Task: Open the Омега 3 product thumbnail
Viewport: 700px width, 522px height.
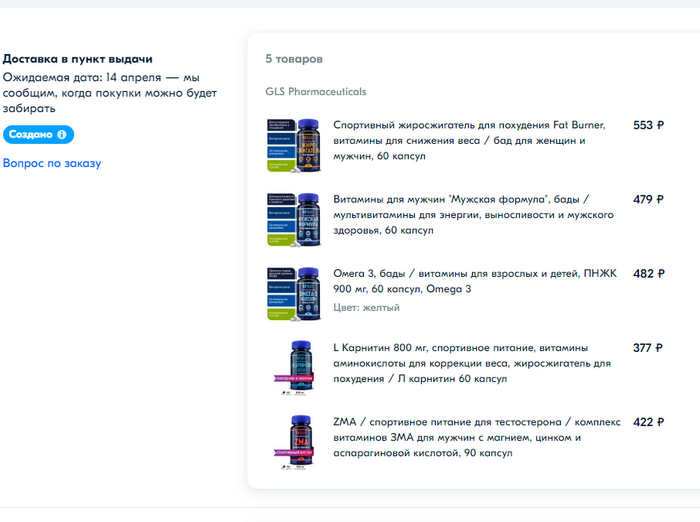Action: coord(294,293)
